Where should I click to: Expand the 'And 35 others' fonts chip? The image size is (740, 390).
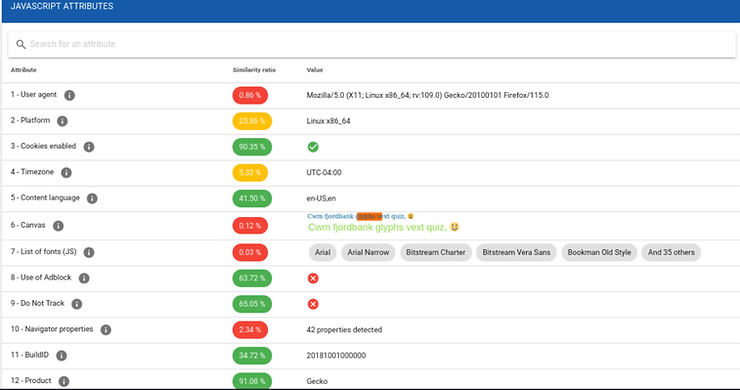tap(671, 253)
